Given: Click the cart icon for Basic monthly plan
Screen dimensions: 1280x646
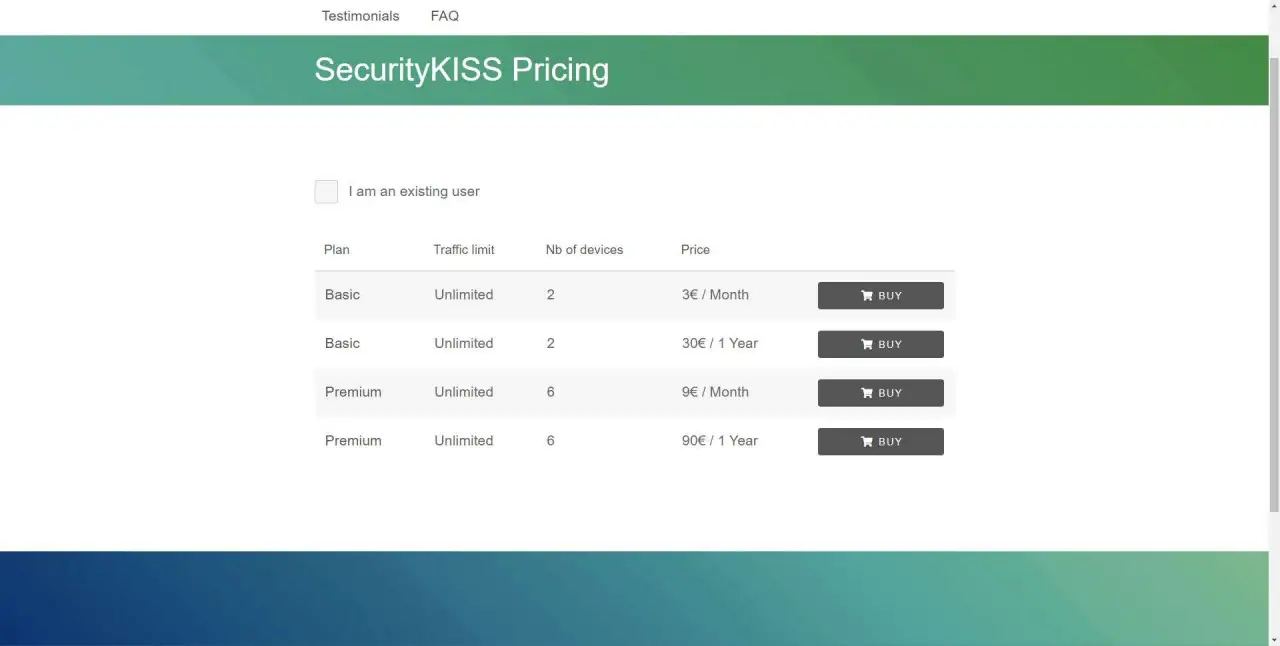Looking at the screenshot, I should (x=867, y=296).
